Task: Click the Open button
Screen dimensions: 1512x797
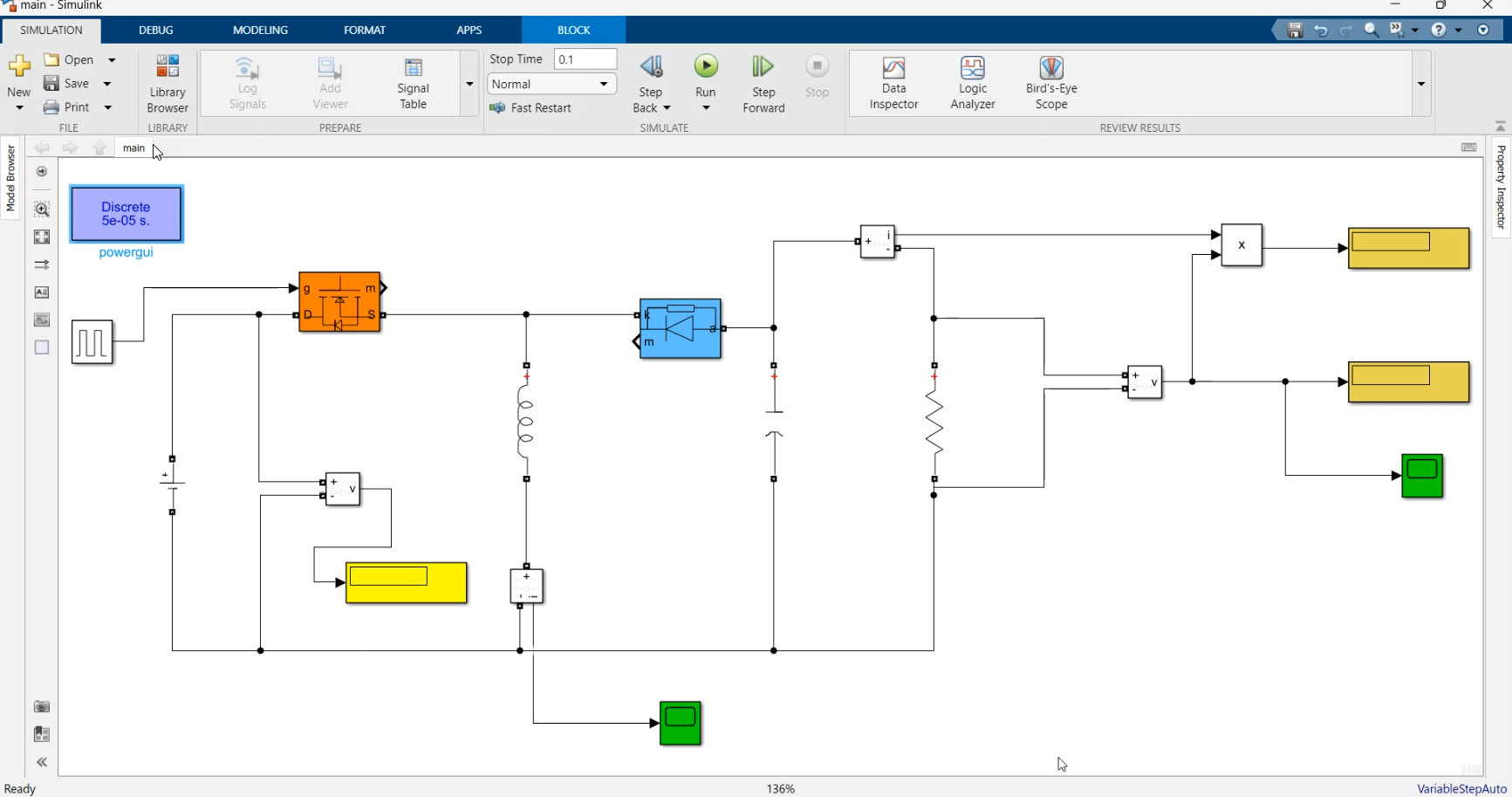Action: [x=69, y=60]
